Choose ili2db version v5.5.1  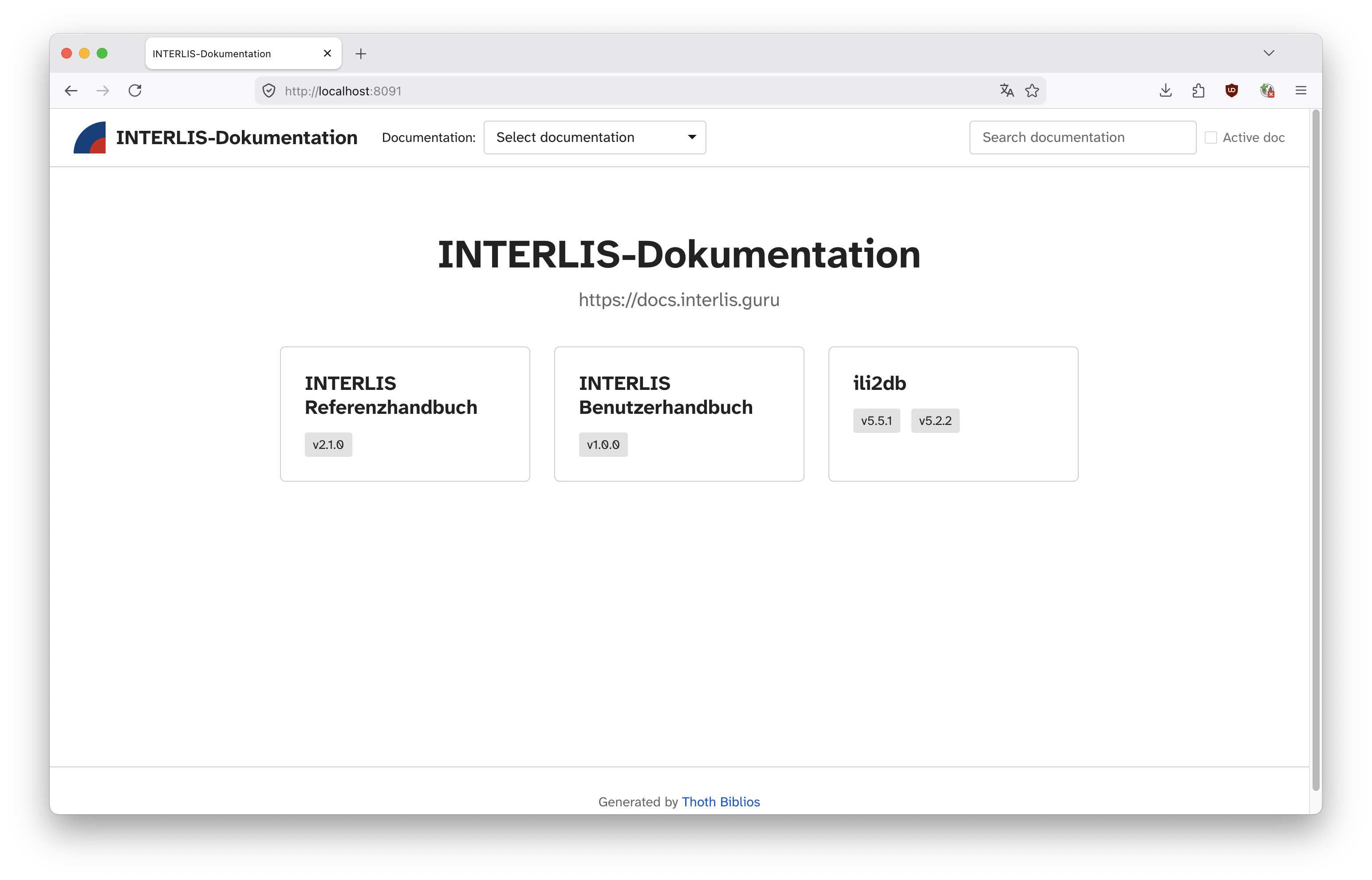tap(876, 420)
